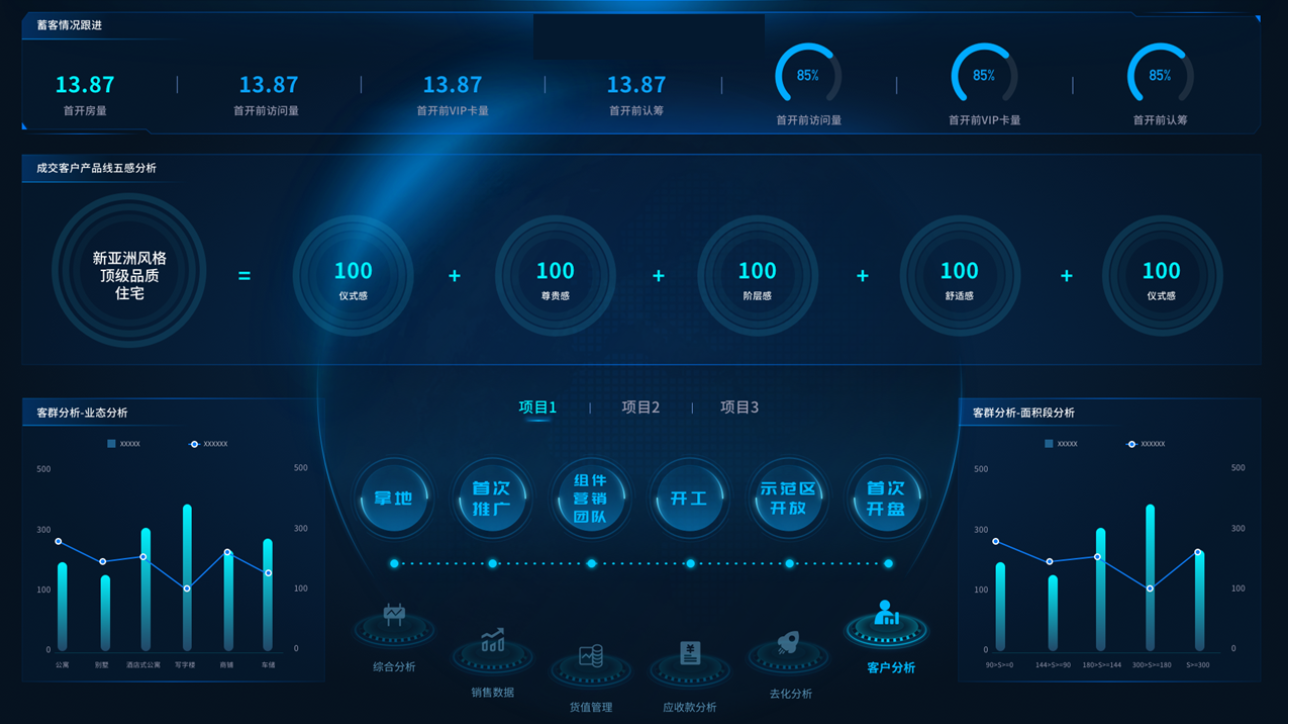Screen dimensions: 1289x724
Task: Switch to the 项目2 tab
Action: (x=641, y=407)
